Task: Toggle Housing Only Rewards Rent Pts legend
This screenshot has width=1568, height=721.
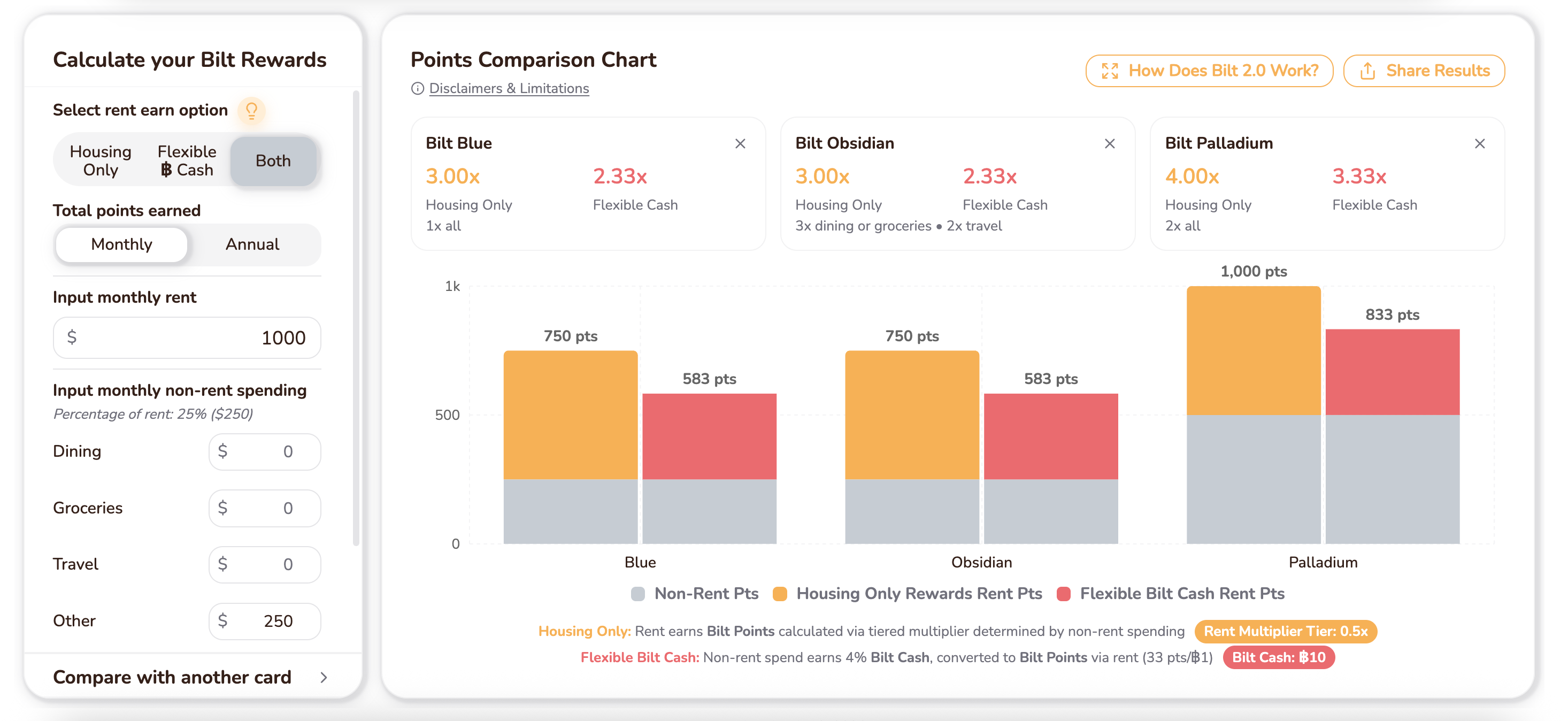Action: 908,594
